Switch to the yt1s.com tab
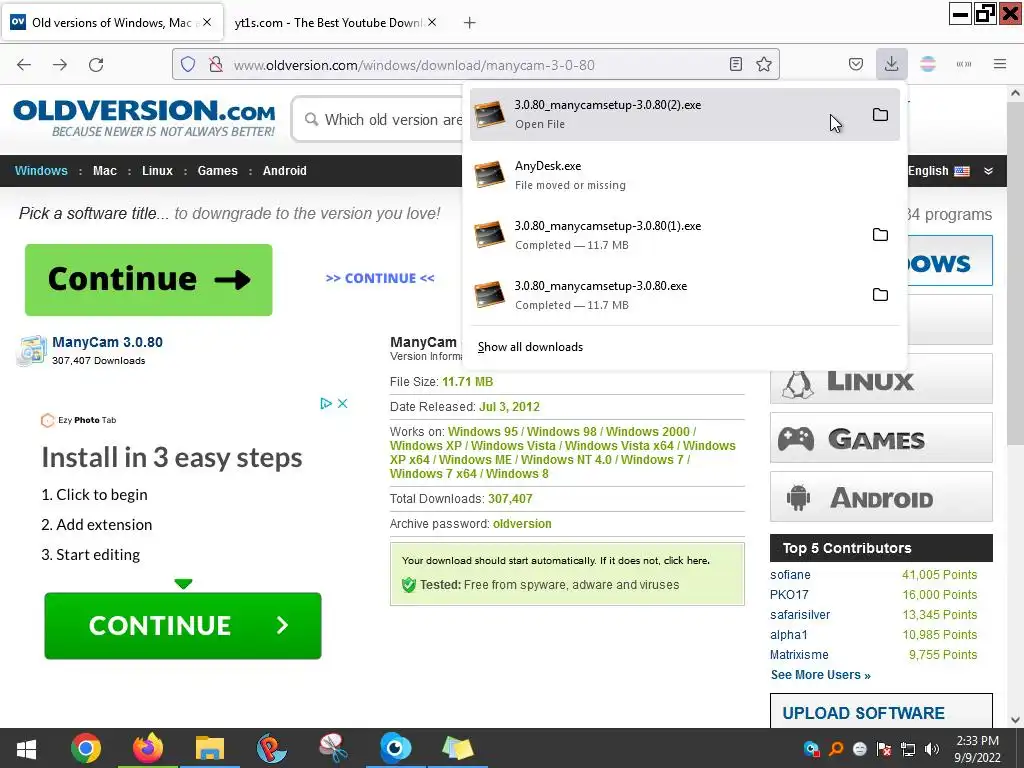 328,23
